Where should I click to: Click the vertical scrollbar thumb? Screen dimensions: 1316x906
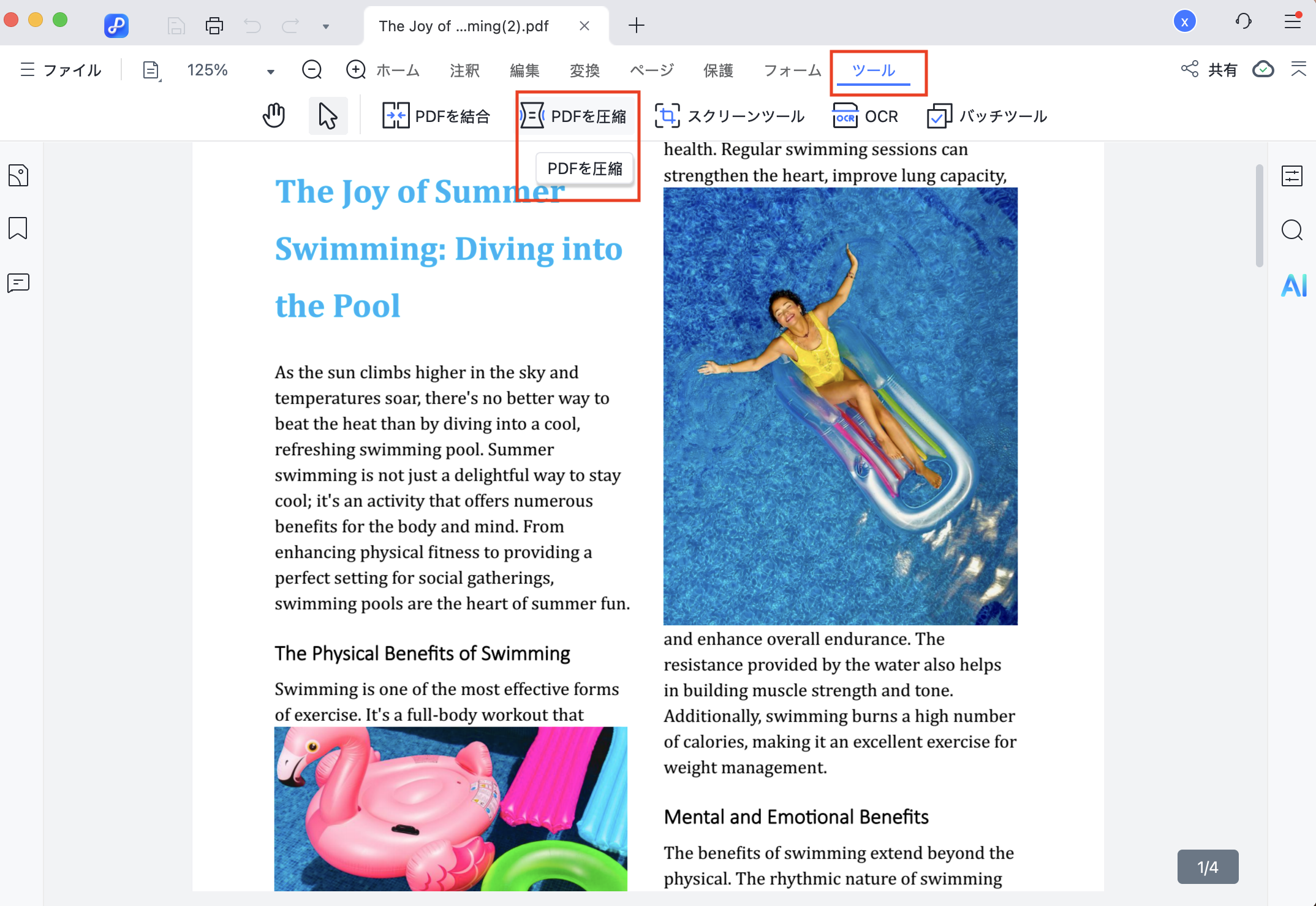tap(1259, 215)
